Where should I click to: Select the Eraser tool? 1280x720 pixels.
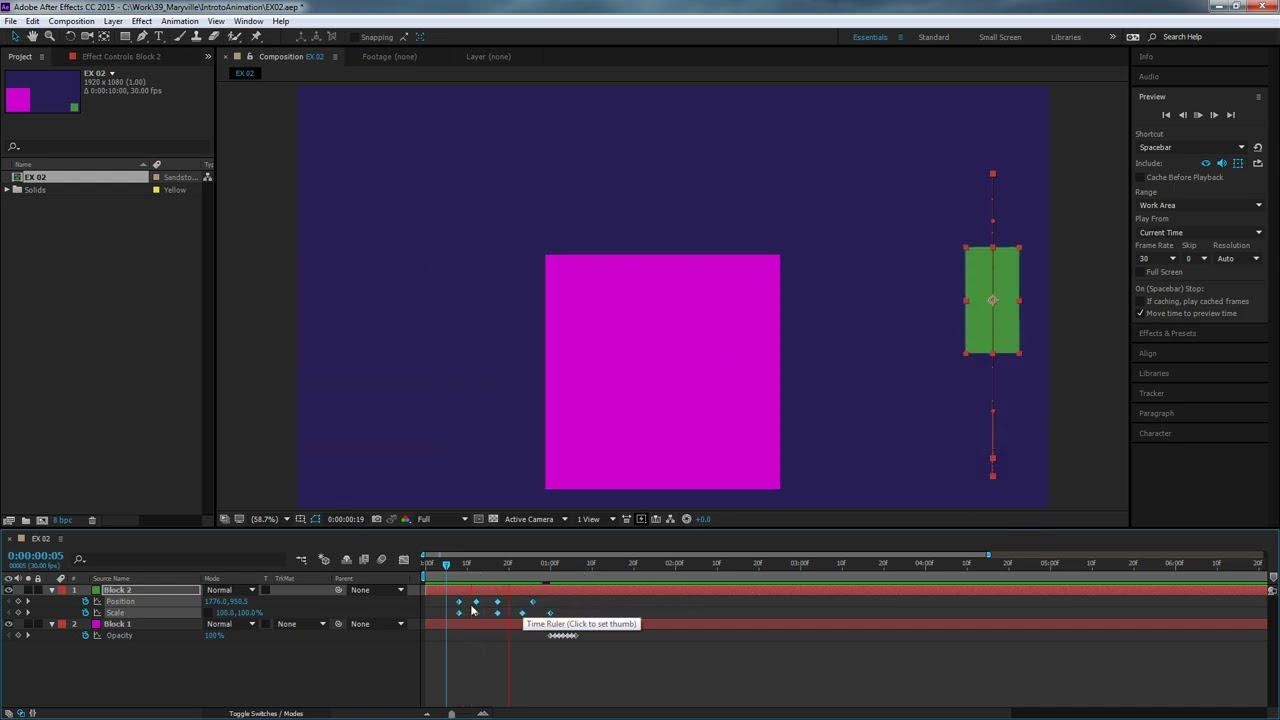(x=214, y=36)
